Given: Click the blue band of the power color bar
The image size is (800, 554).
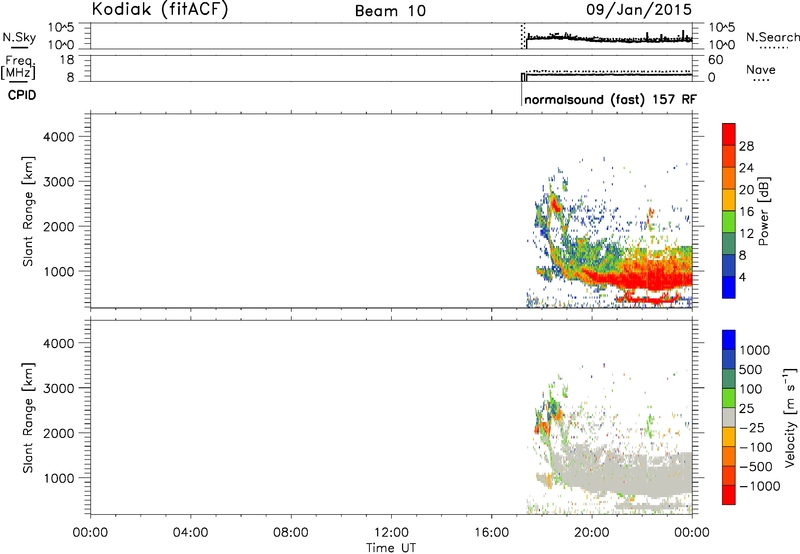Looking at the screenshot, I should (x=729, y=287).
